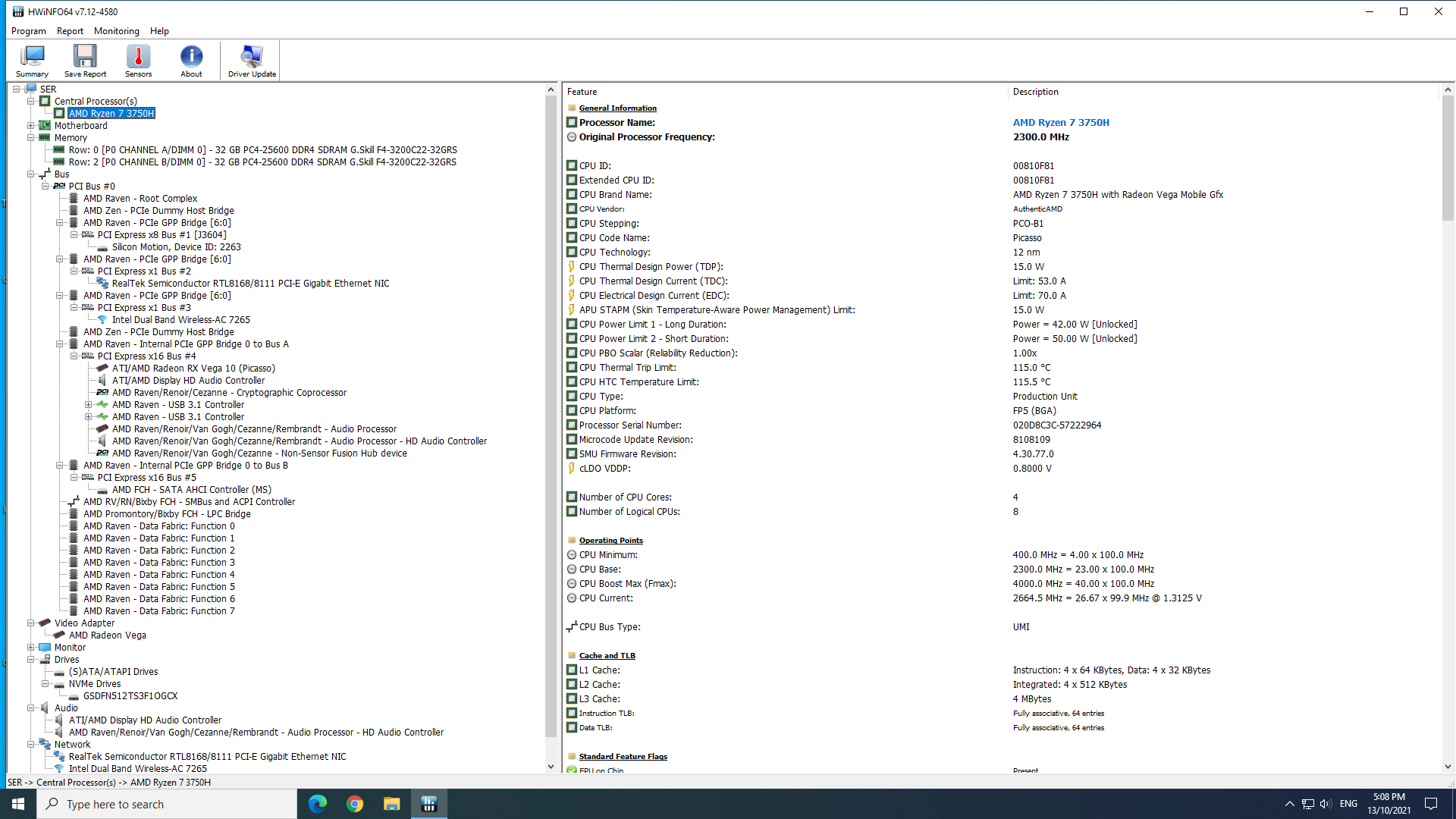Click the Monitor icon in tree

tap(45, 648)
